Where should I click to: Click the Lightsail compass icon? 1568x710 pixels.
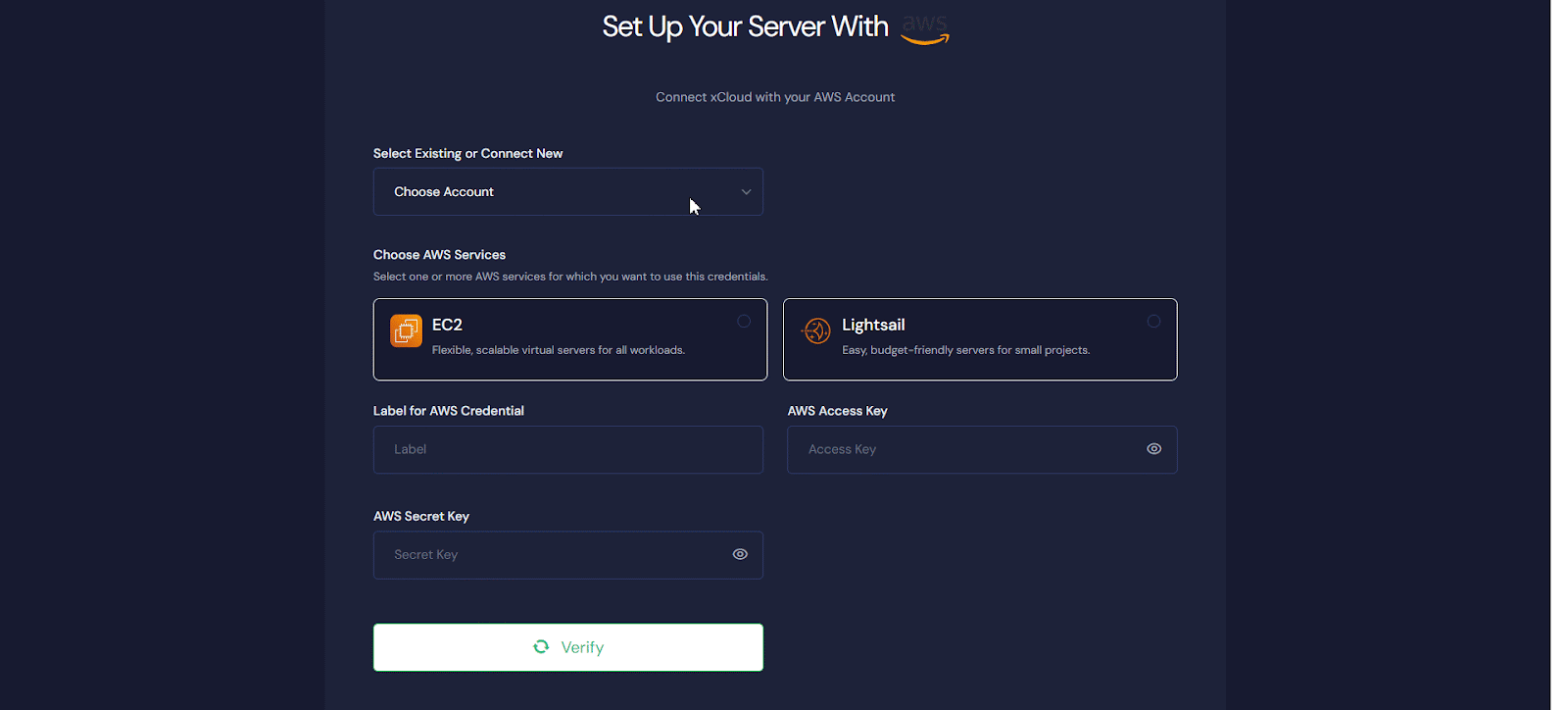tap(815, 331)
